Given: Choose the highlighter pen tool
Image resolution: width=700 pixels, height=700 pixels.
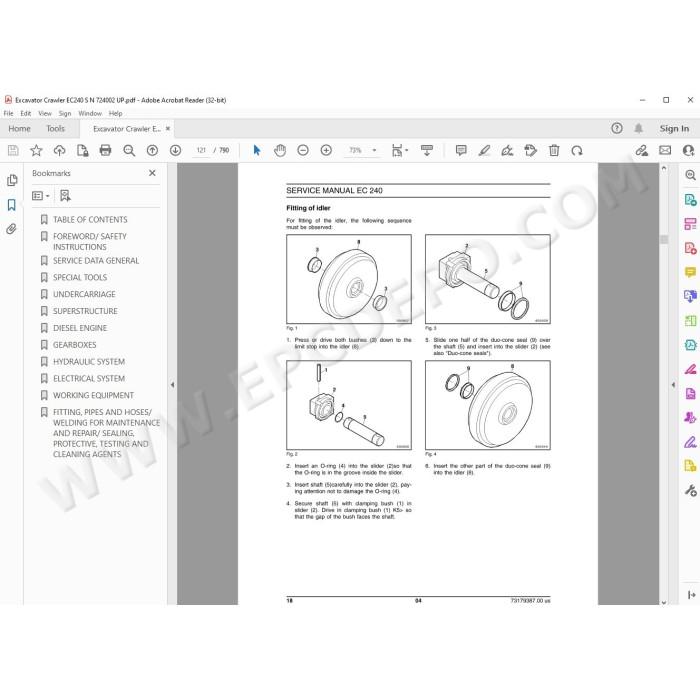Looking at the screenshot, I should coord(484,150).
